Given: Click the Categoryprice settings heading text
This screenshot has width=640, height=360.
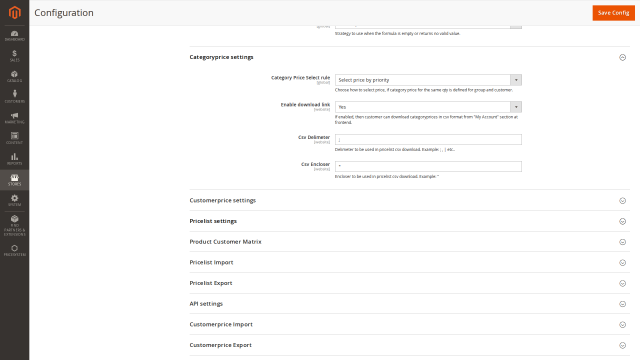Looking at the screenshot, I should [221, 57].
